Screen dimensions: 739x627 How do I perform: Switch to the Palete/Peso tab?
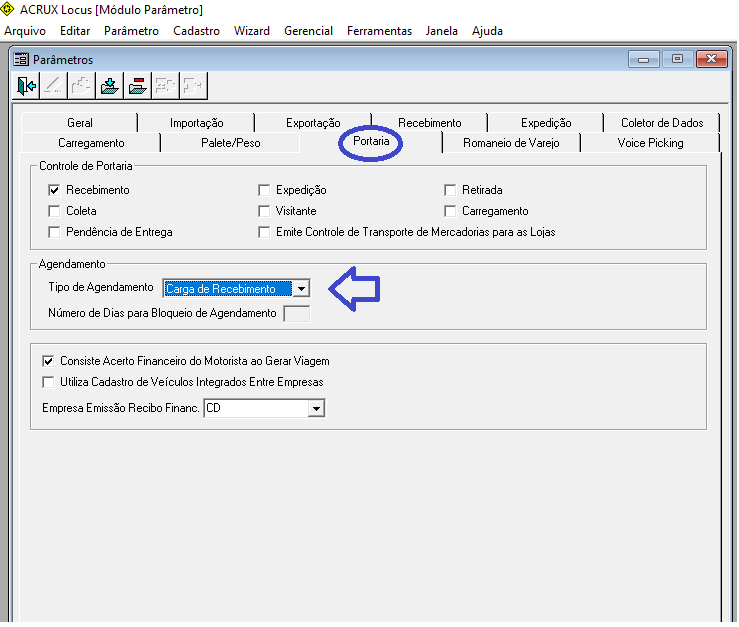[230, 143]
